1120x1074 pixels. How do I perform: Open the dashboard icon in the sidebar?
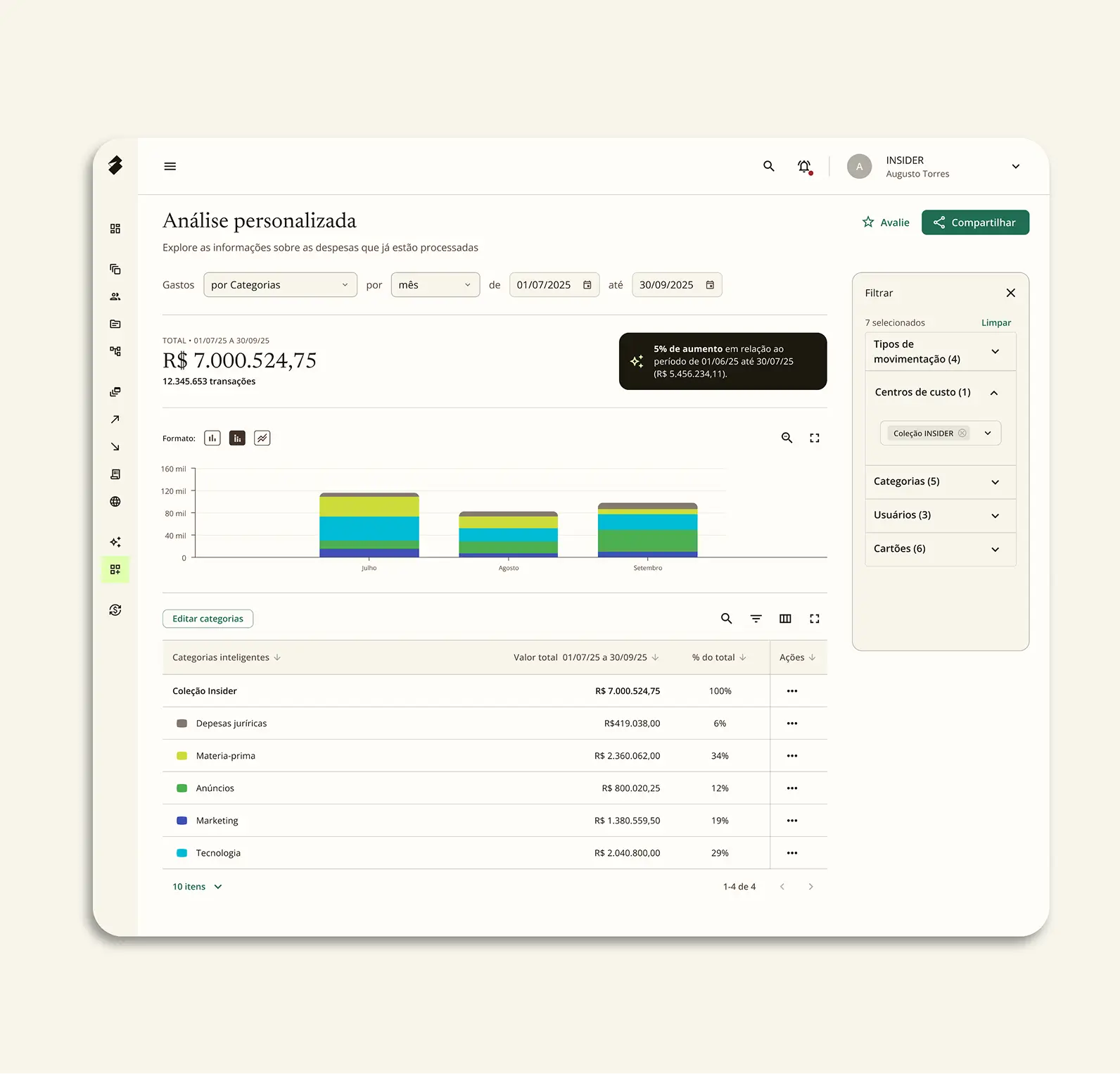click(x=115, y=229)
